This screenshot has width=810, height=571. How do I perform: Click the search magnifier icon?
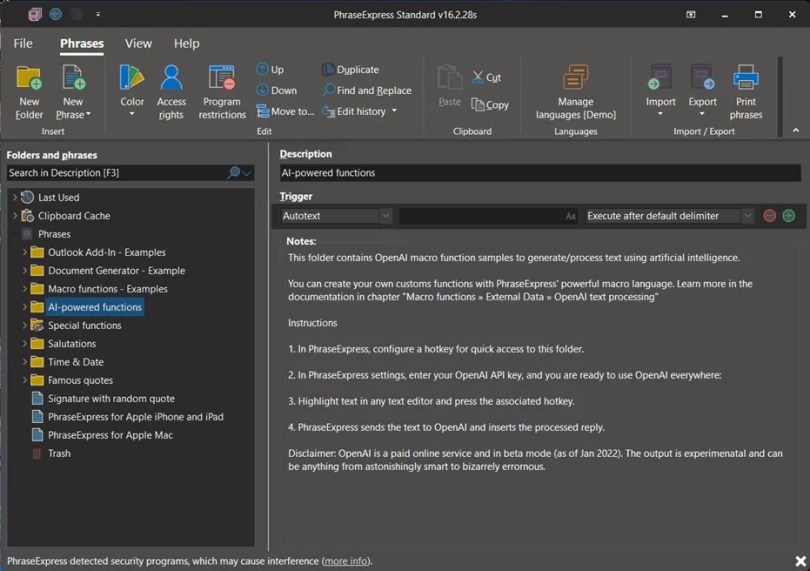(234, 173)
